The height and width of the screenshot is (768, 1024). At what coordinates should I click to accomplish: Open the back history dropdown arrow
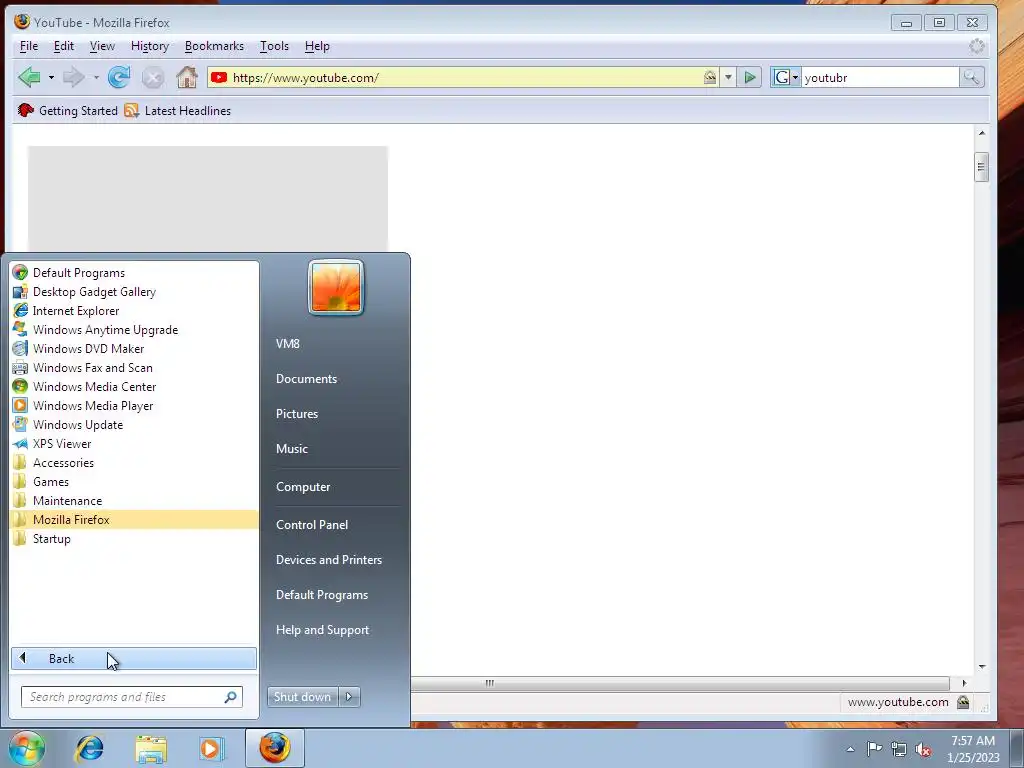(x=51, y=78)
